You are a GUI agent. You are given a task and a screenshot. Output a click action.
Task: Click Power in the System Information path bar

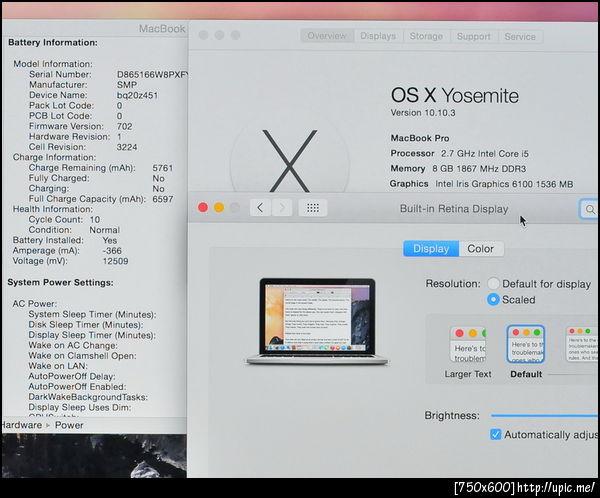(x=69, y=425)
